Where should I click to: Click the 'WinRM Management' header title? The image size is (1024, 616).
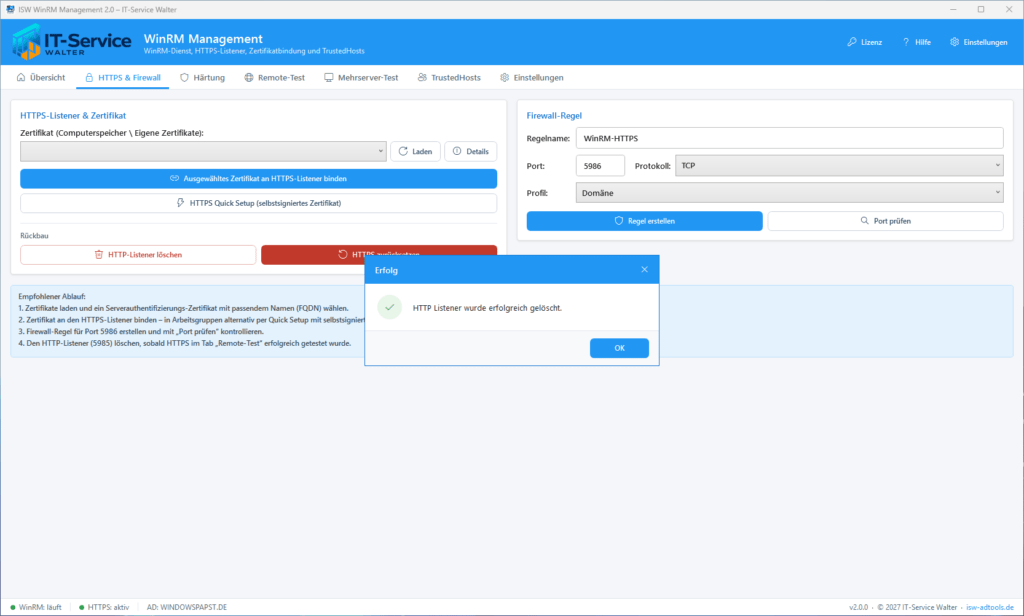(x=203, y=39)
